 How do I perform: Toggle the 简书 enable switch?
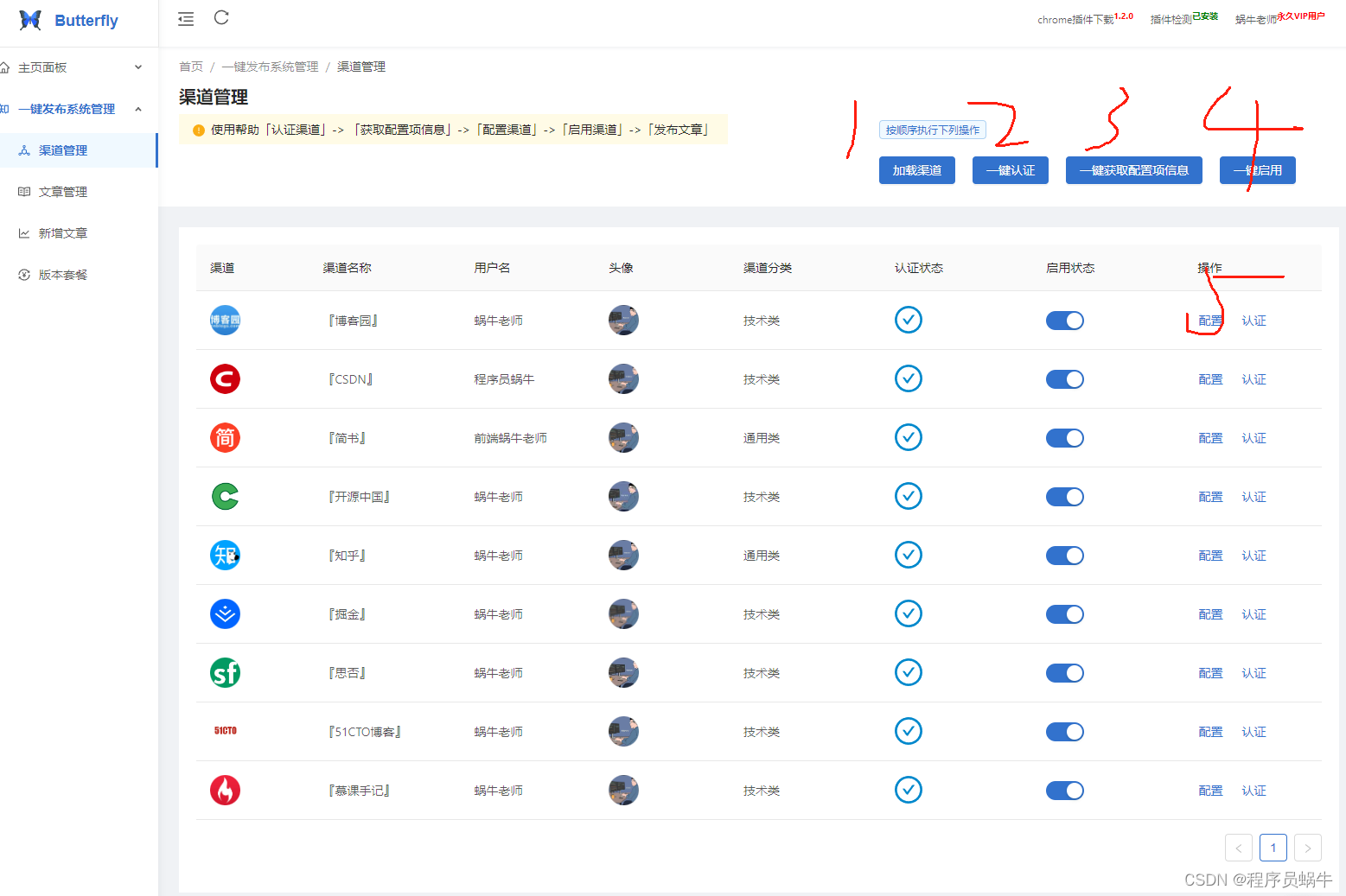coord(1064,438)
